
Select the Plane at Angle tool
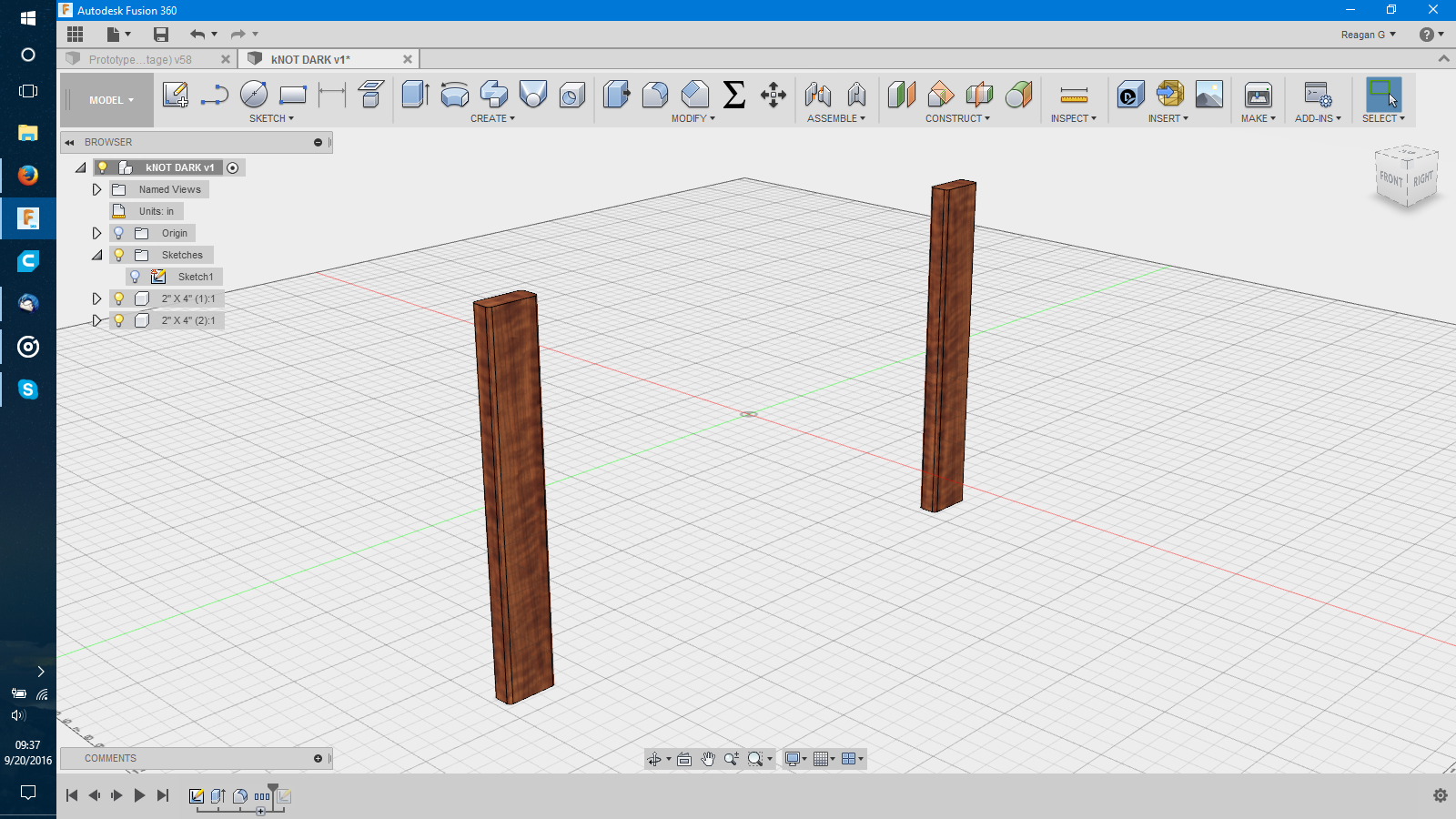(940, 95)
